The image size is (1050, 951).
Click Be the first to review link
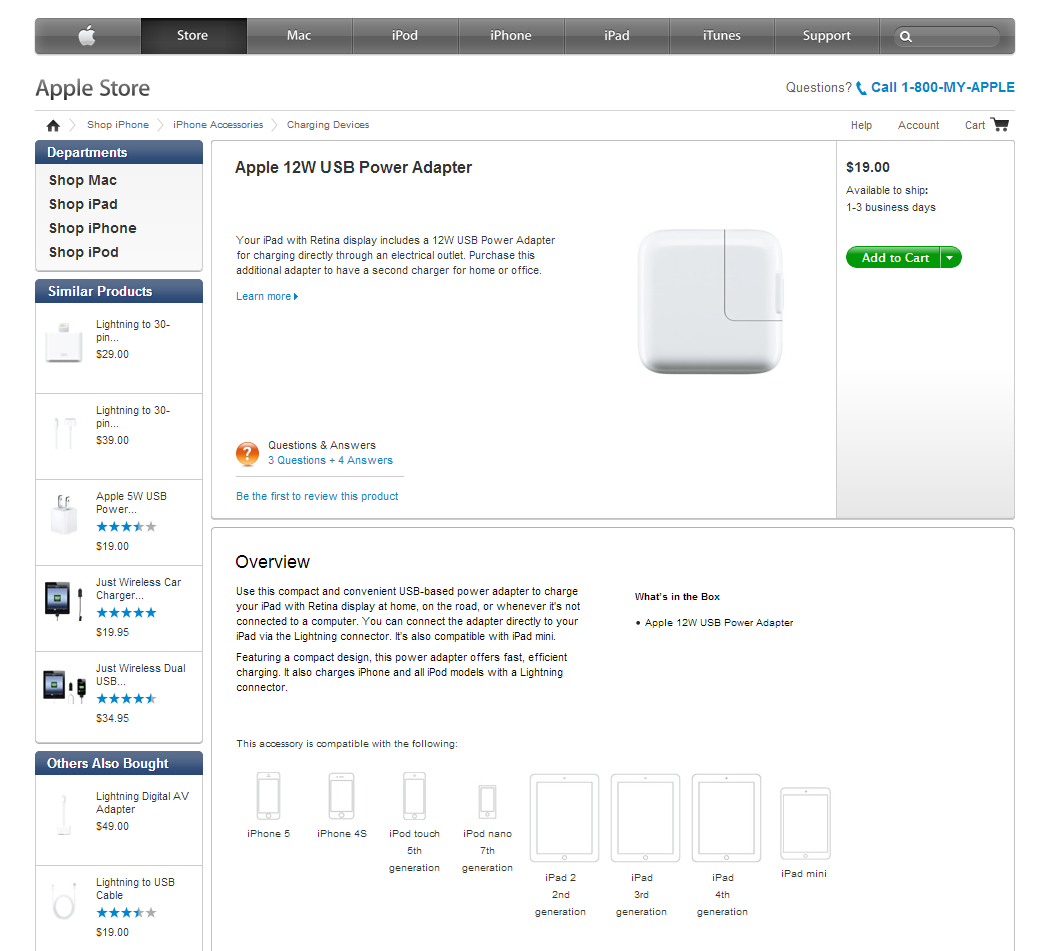click(x=317, y=496)
